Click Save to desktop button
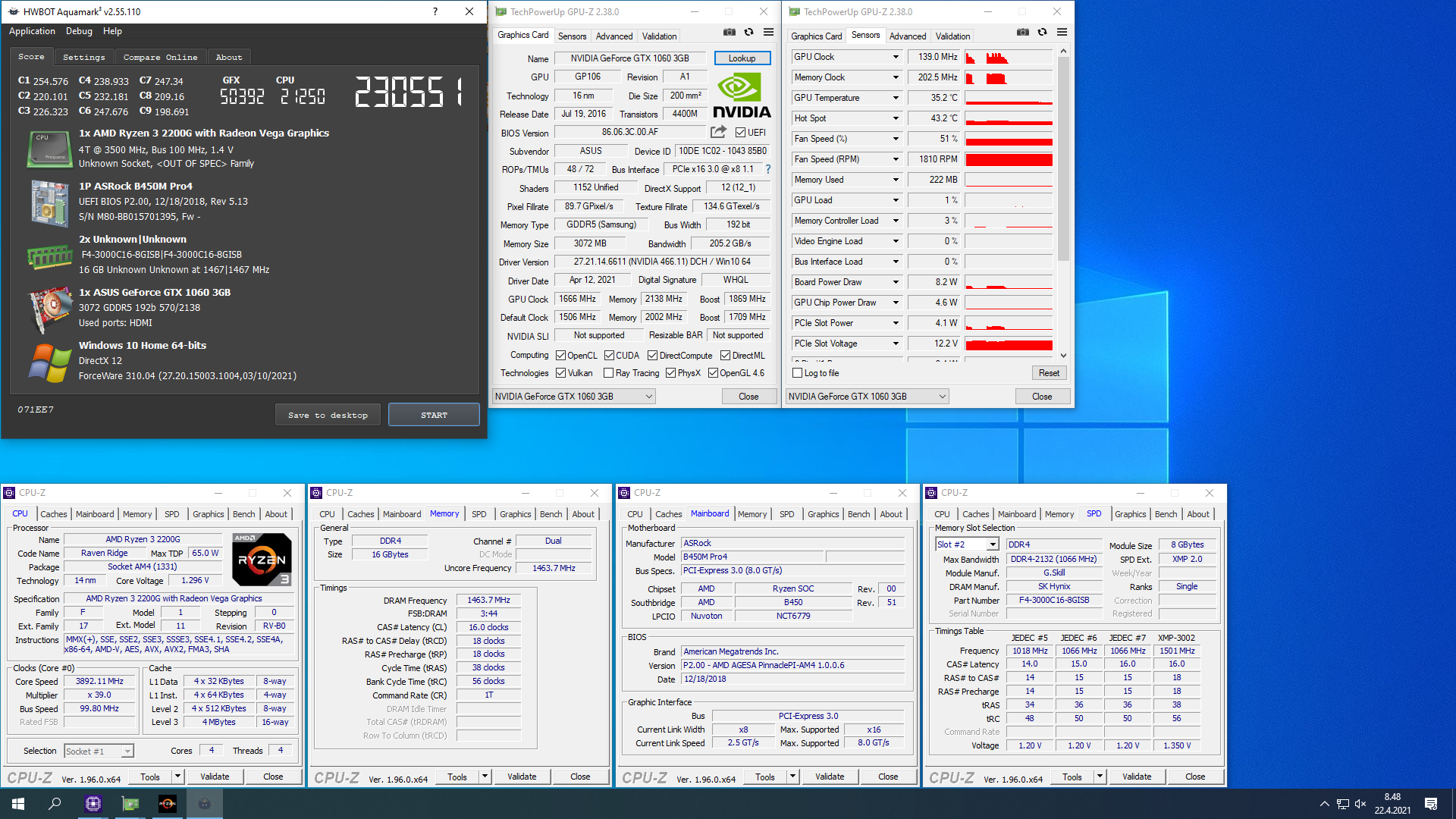 point(328,415)
